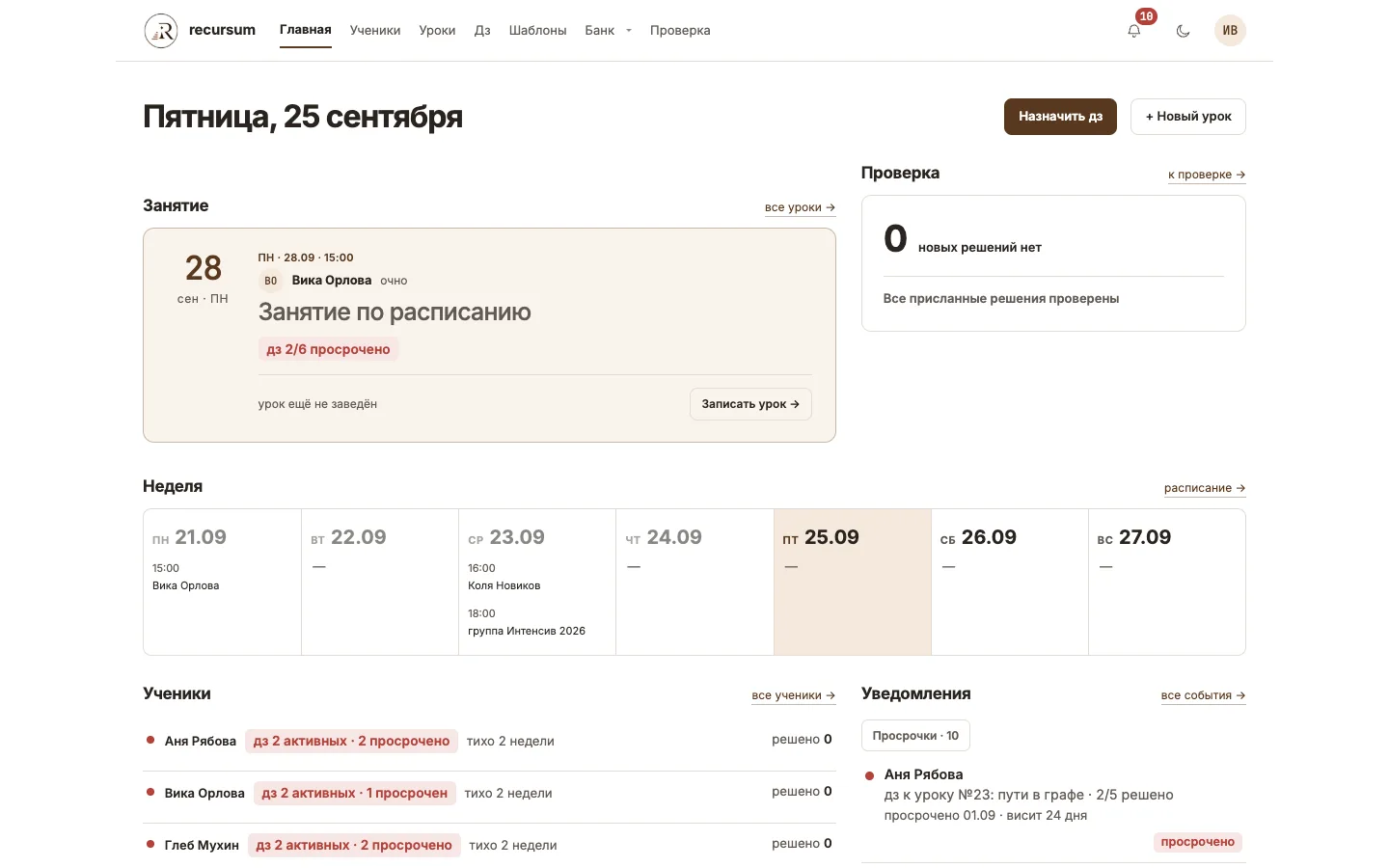Select the highlighted пт 25.09 cell
This screenshot has width=1389, height=868.
853,583
